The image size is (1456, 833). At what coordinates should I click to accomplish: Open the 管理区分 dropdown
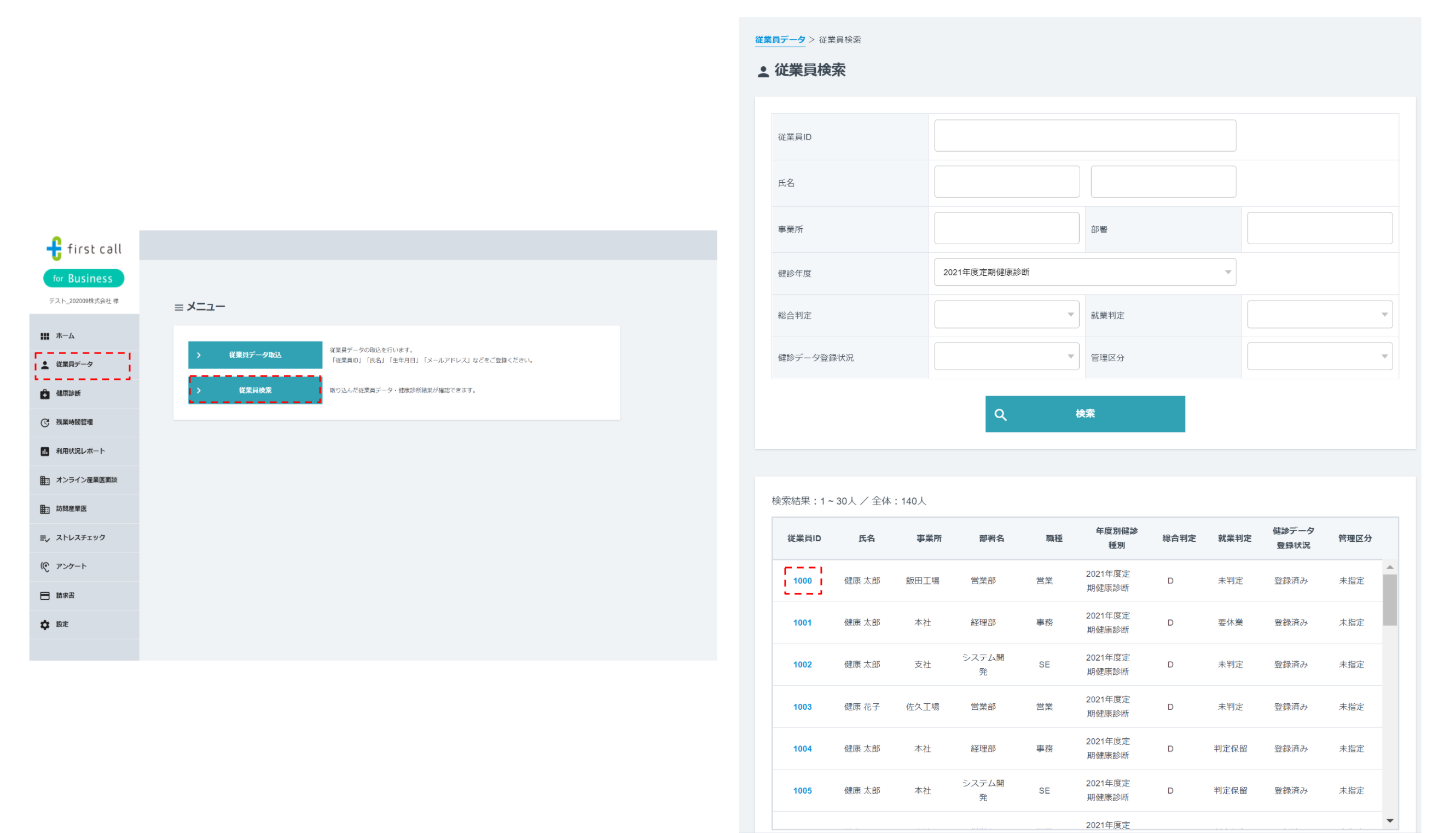[x=1319, y=357]
